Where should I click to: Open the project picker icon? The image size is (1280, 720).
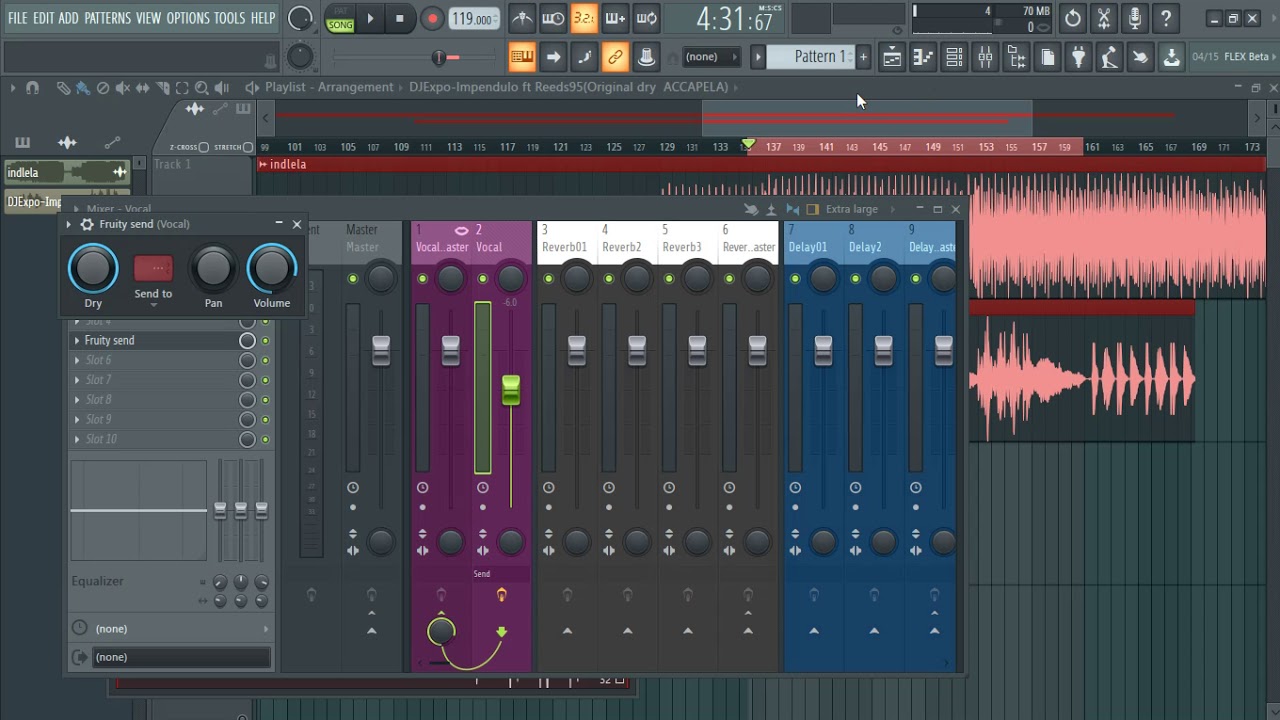point(1047,57)
